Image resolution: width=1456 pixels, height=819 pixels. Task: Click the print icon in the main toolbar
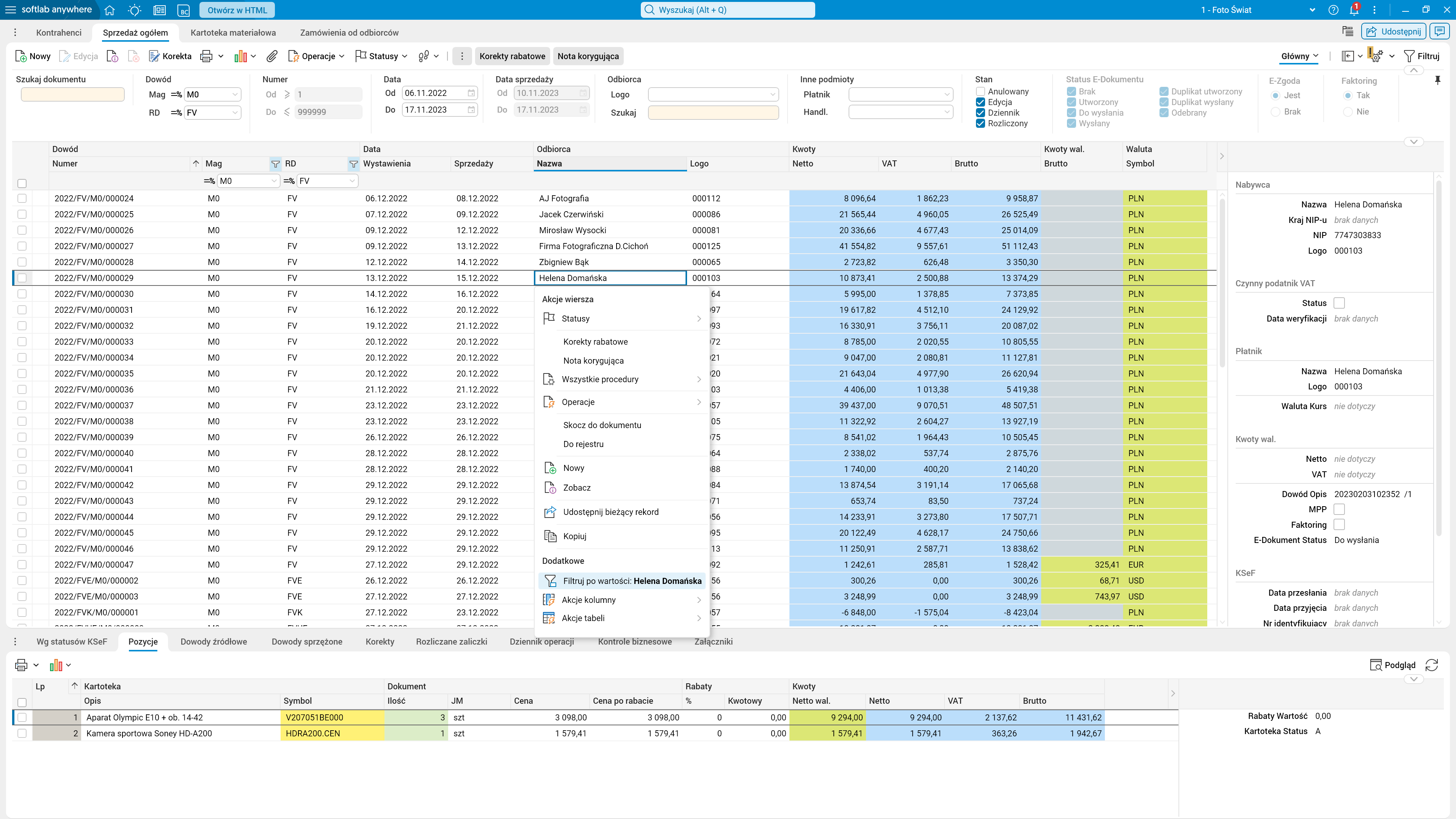(x=206, y=56)
